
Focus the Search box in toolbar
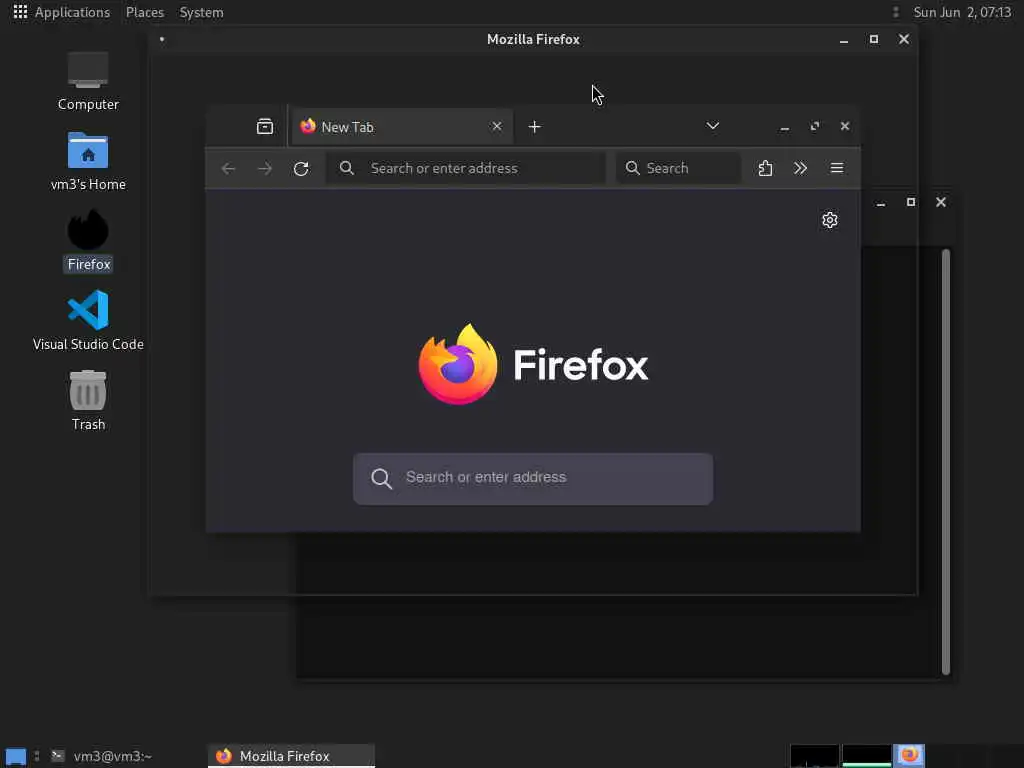679,168
